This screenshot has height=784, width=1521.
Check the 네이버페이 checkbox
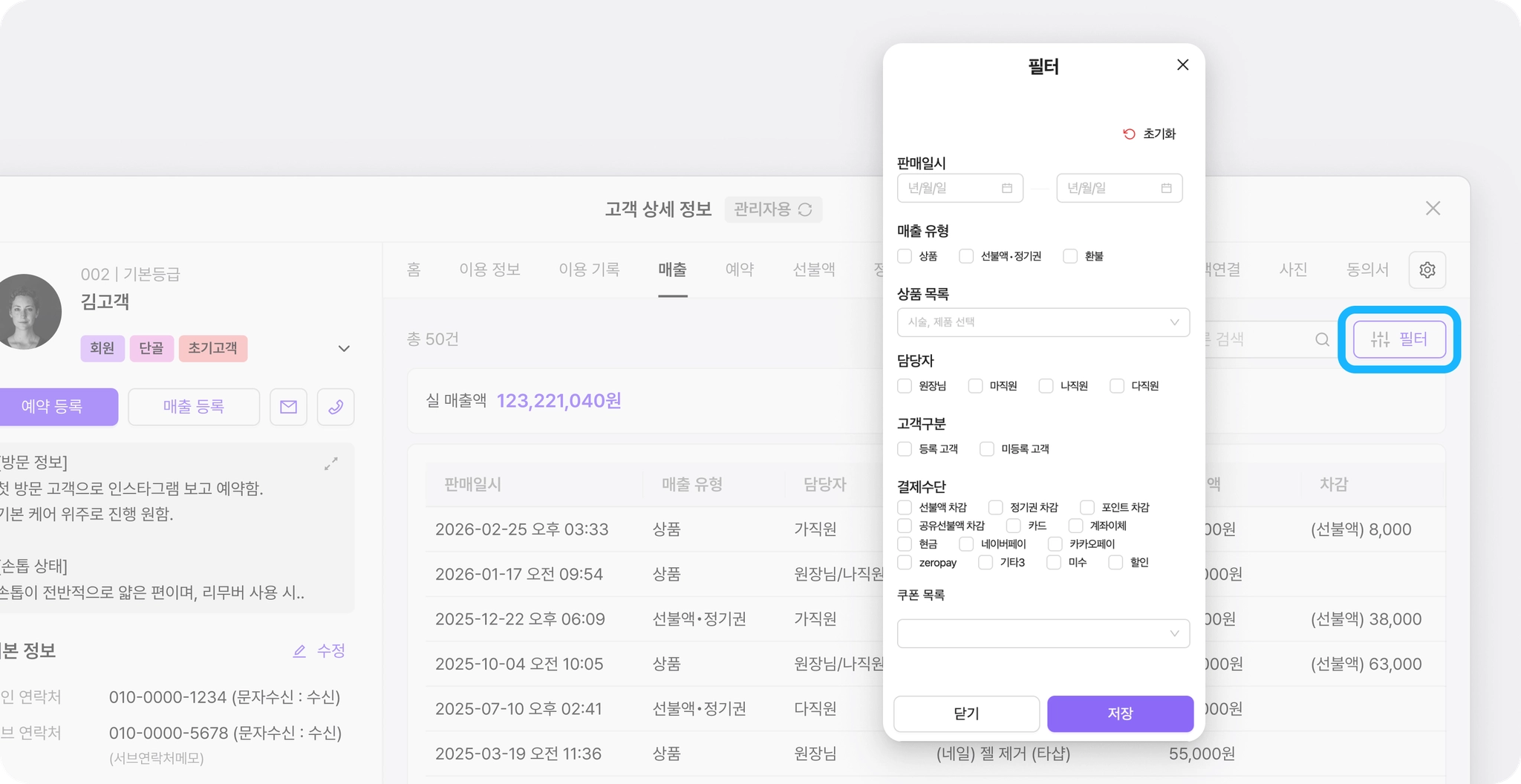[x=966, y=544]
